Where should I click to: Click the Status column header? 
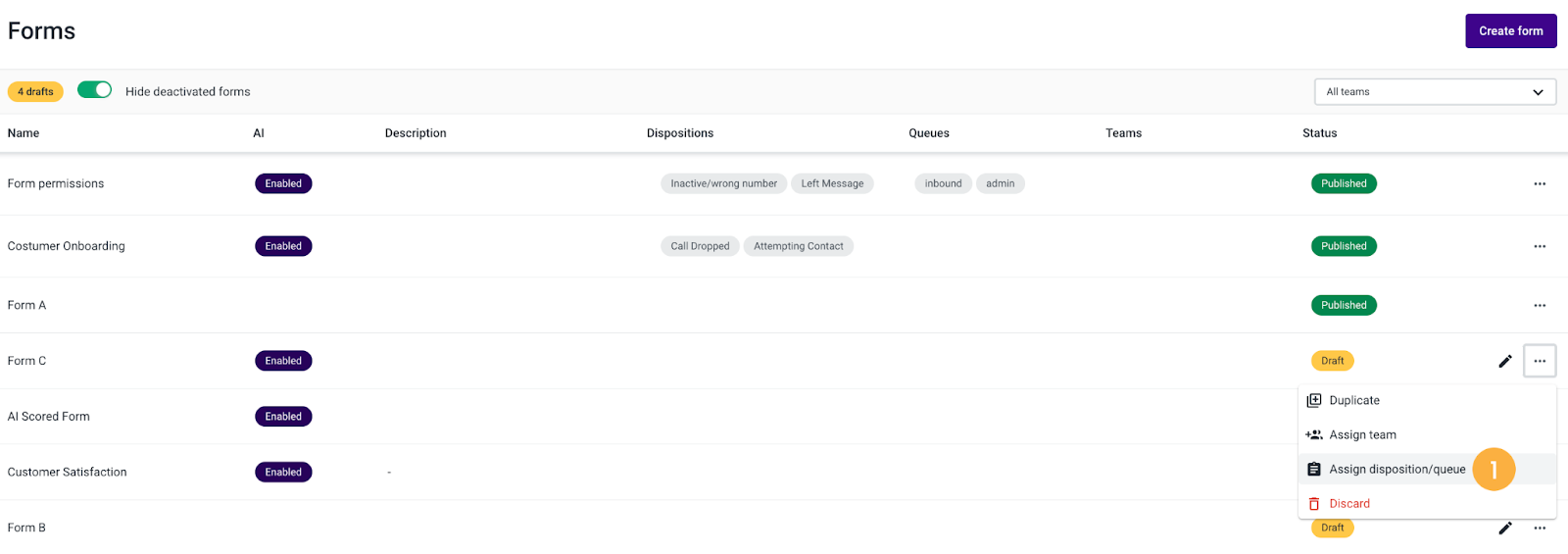coord(1320,133)
